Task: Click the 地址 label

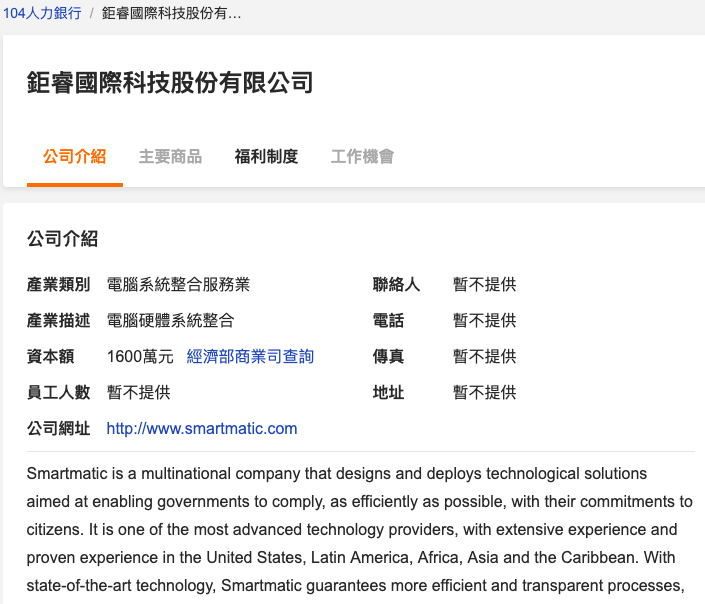Action: point(388,393)
